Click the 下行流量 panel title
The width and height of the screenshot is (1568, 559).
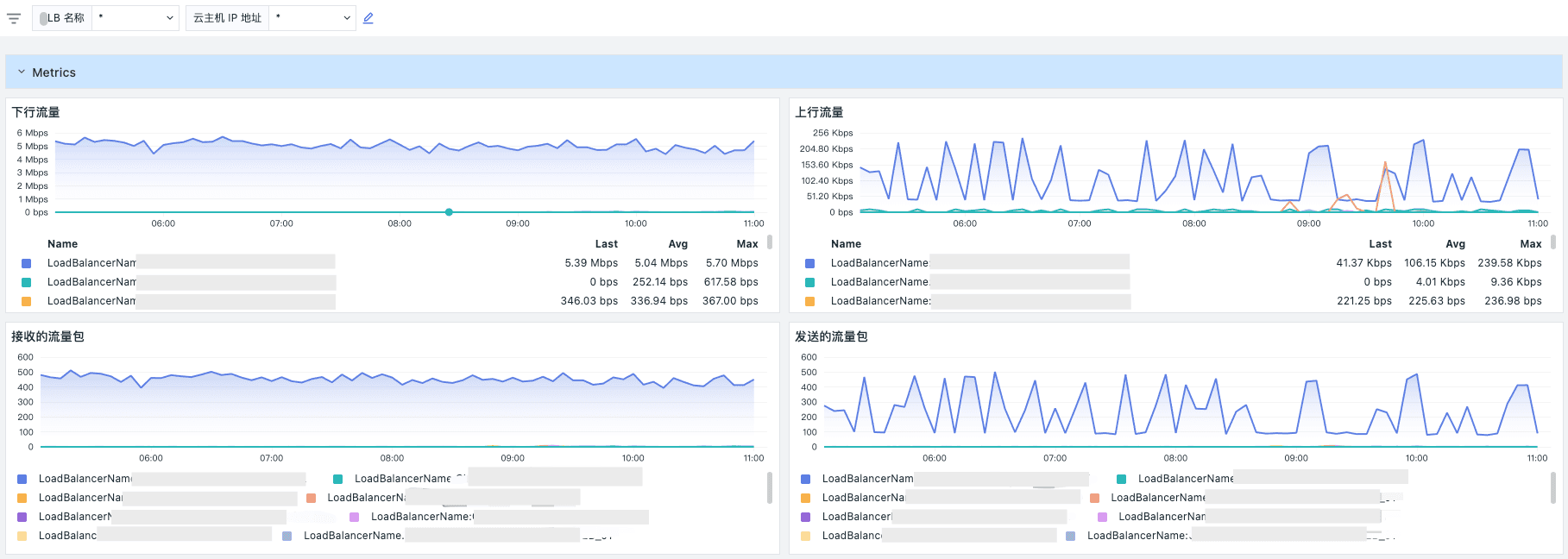tap(35, 112)
